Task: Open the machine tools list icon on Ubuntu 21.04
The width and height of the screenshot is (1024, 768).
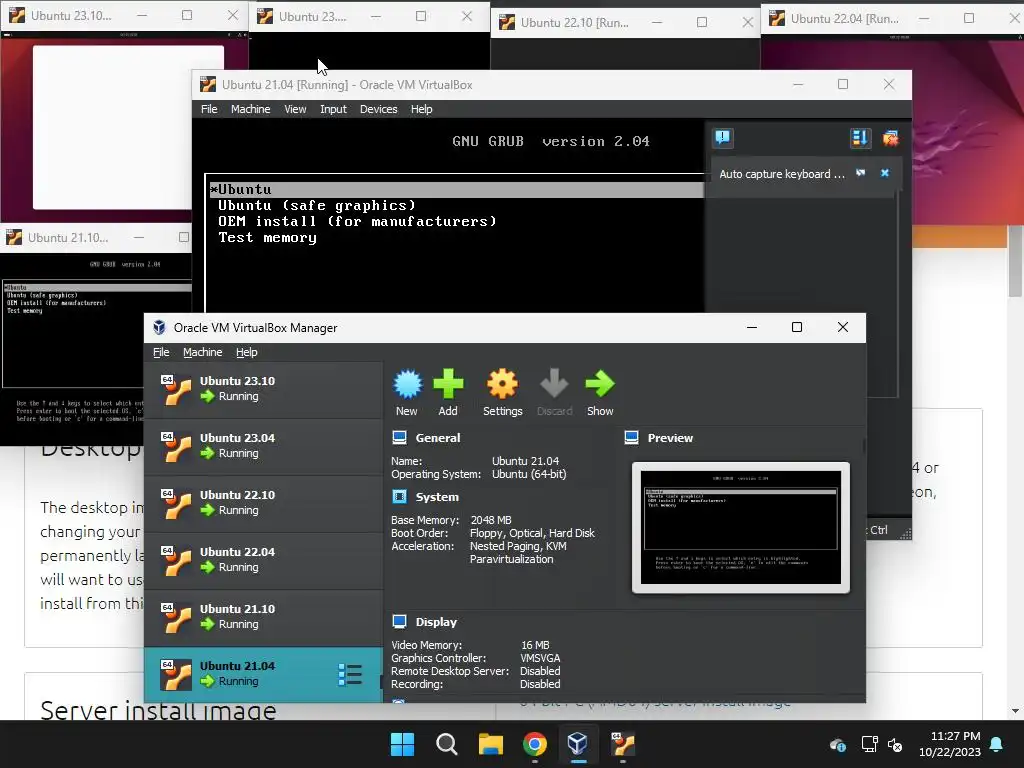Action: tap(350, 675)
